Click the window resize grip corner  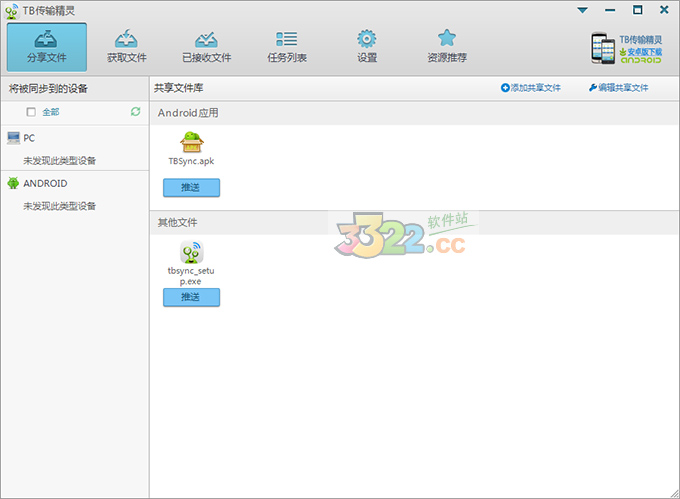674,493
